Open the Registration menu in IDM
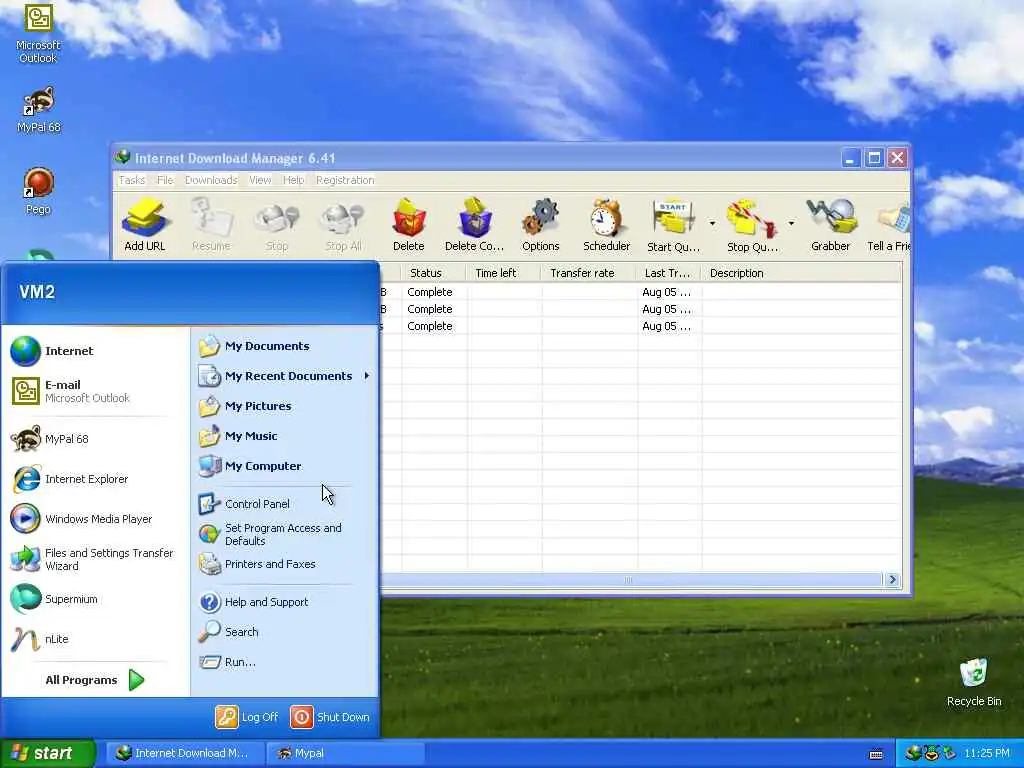This screenshot has width=1024, height=768. click(x=345, y=180)
